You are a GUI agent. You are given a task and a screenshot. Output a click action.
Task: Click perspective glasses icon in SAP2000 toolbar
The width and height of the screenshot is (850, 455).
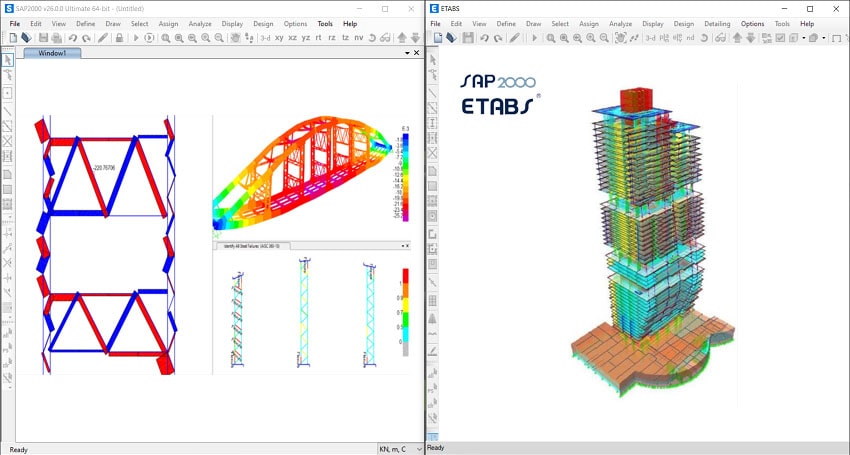click(x=385, y=38)
